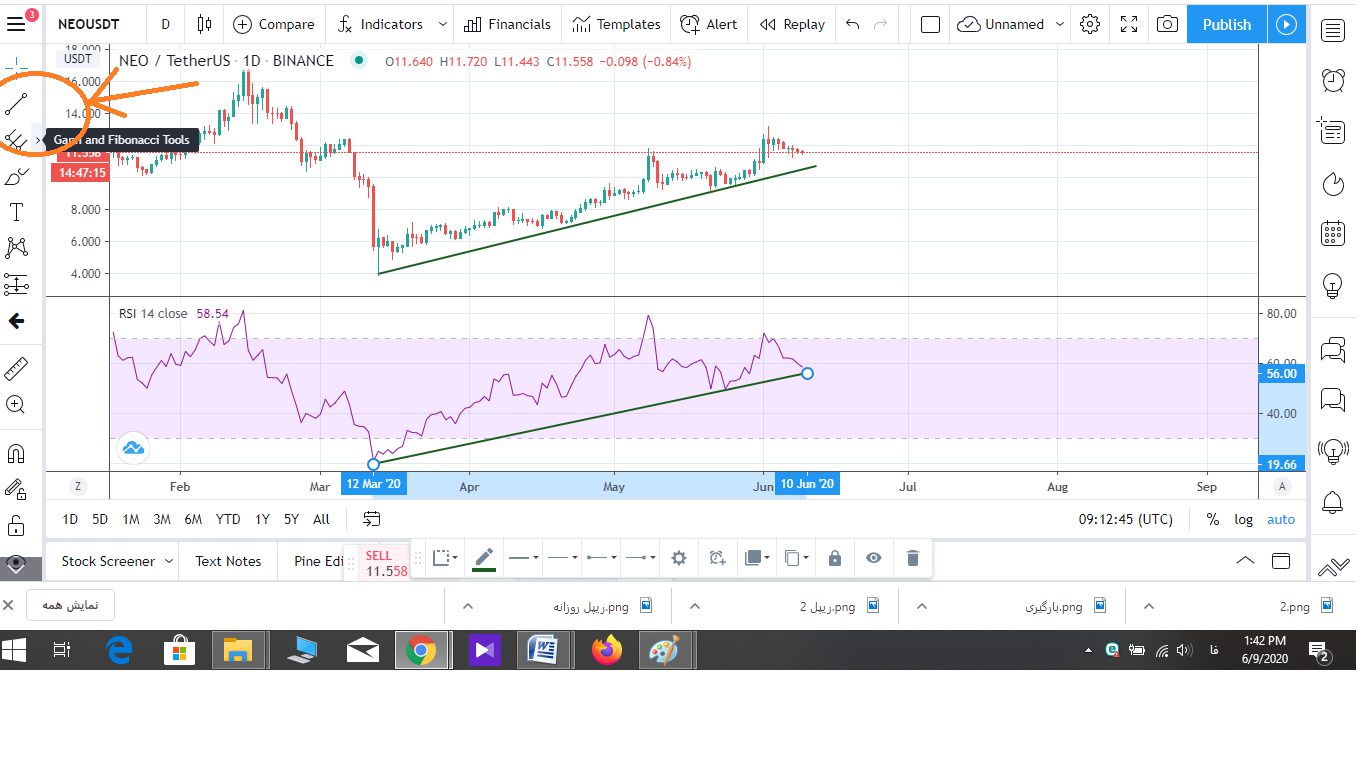The width and height of the screenshot is (1366, 768).
Task: Expand the Stock Screener dropdown arrow
Action: point(168,561)
